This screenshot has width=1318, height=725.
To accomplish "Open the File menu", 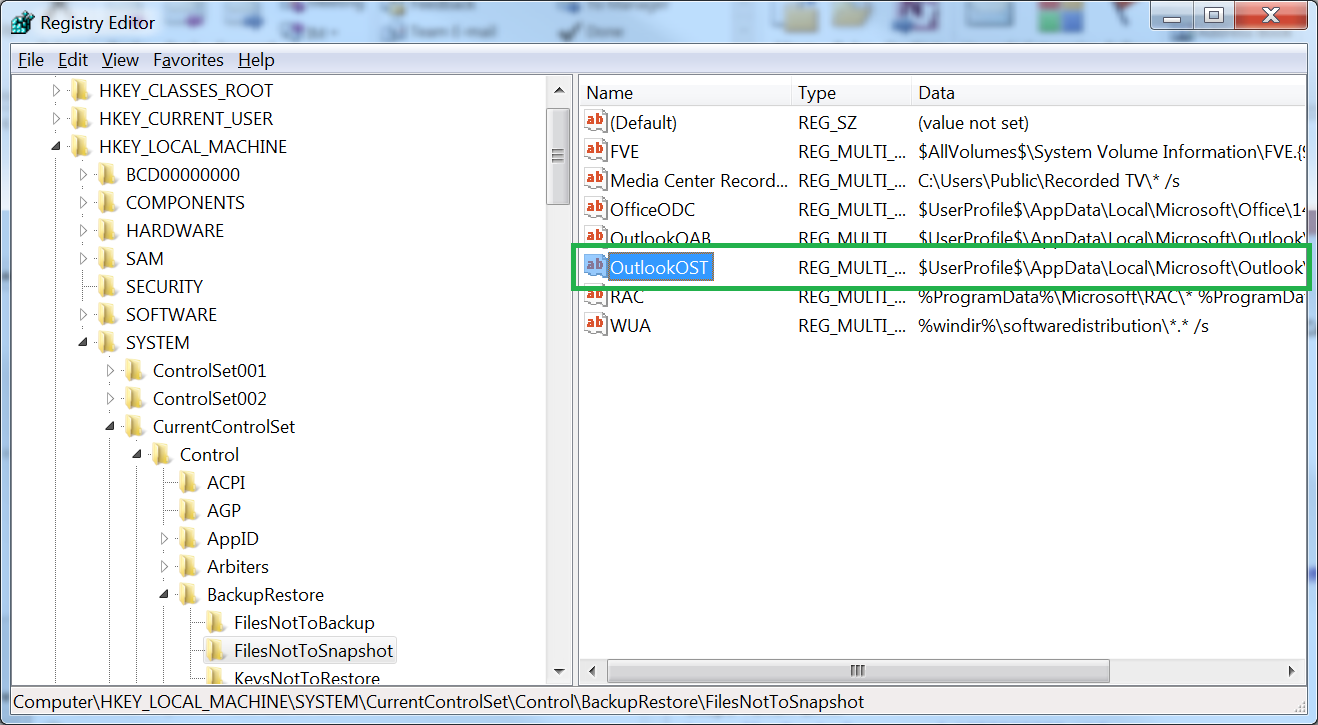I will [x=31, y=60].
